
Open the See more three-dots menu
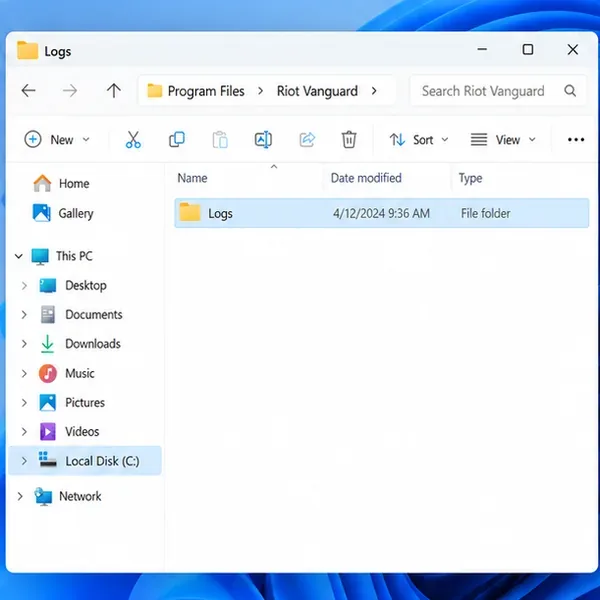[x=576, y=140]
